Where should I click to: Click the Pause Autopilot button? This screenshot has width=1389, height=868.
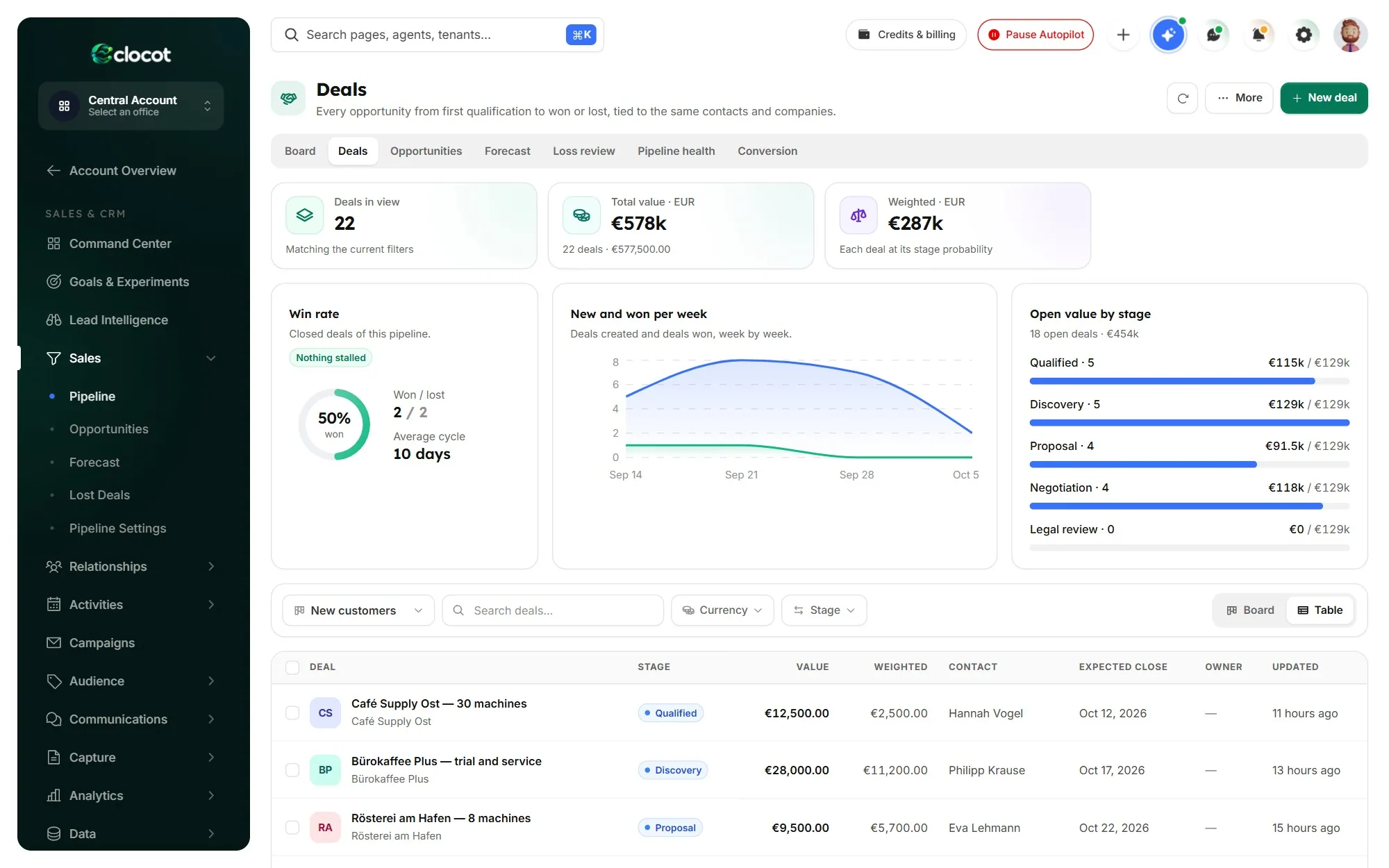[1035, 35]
